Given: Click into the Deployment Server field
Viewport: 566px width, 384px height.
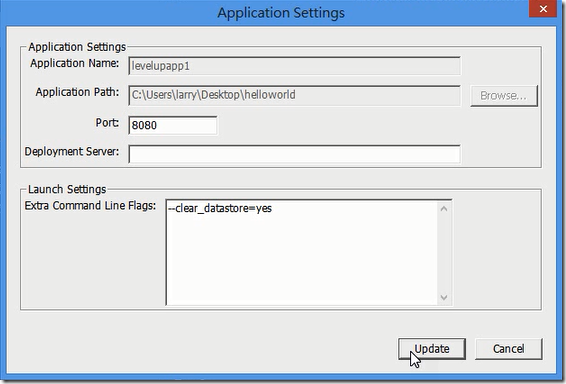Looking at the screenshot, I should pyautogui.click(x=294, y=154).
